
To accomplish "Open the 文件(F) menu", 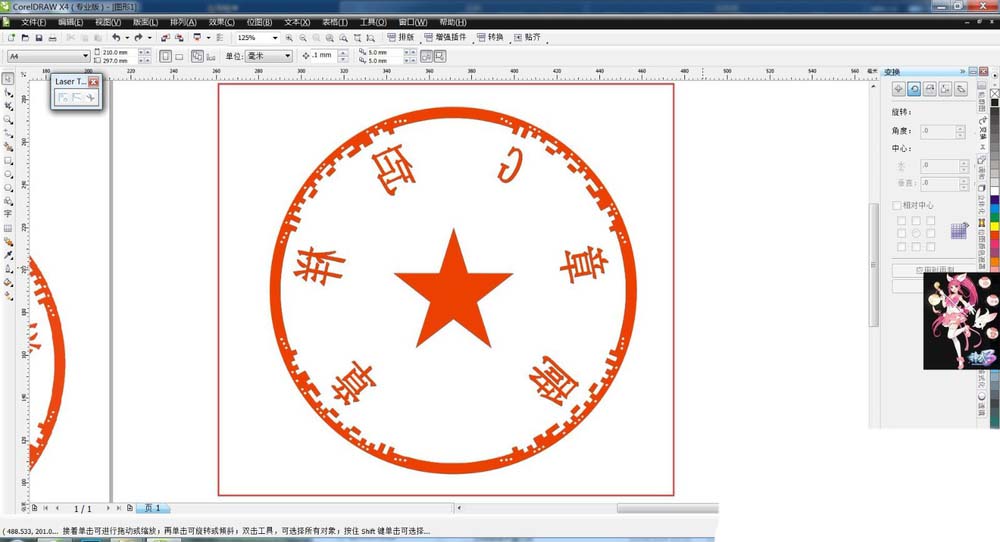I will (33, 22).
